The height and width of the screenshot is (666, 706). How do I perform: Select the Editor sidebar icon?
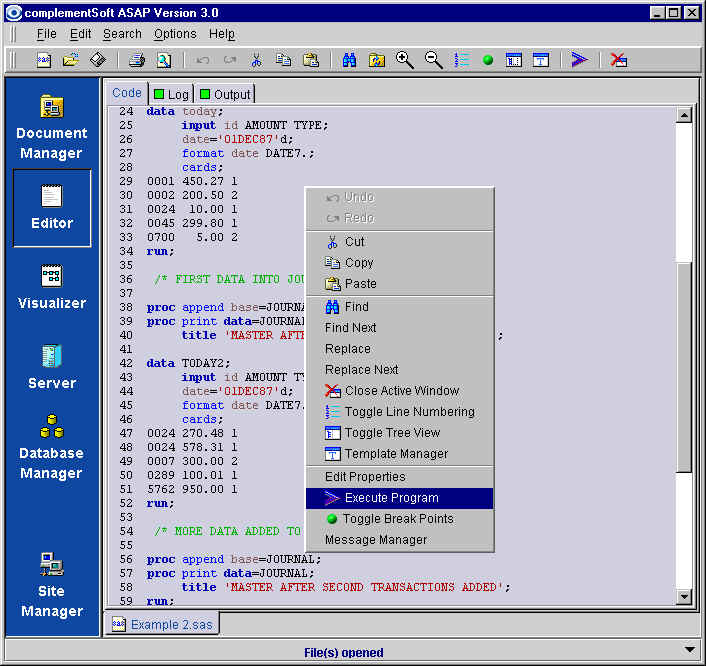(x=52, y=208)
